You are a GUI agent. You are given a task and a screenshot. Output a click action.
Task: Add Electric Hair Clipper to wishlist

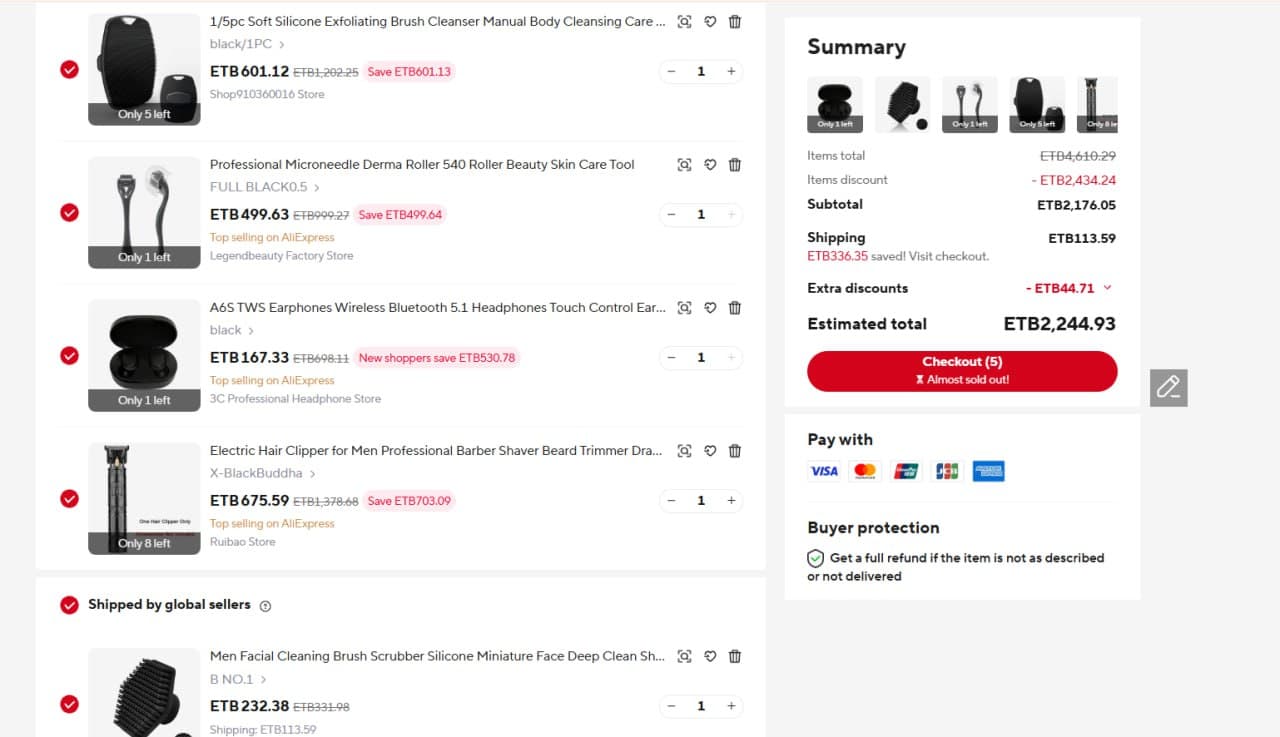[710, 451]
